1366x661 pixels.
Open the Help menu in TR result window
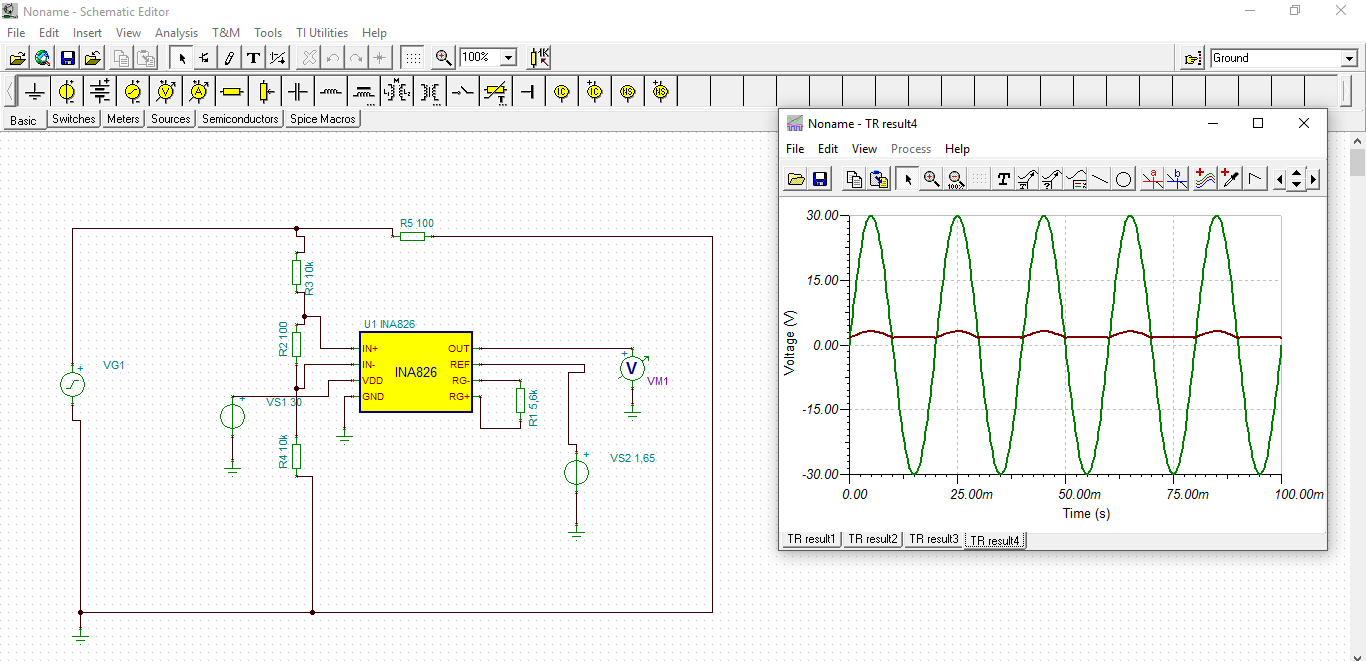tap(957, 149)
